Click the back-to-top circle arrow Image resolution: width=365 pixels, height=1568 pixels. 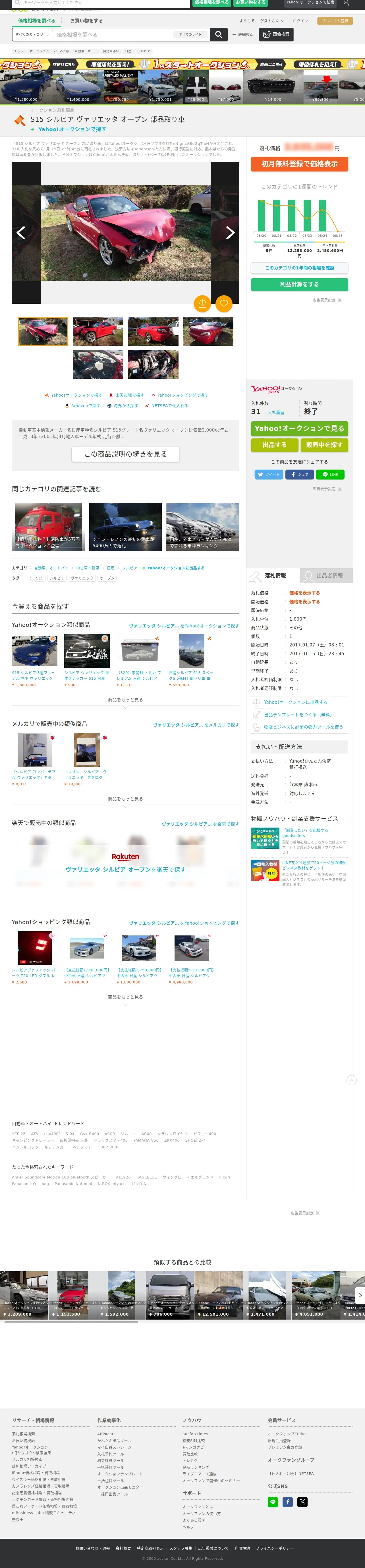pos(352,1080)
